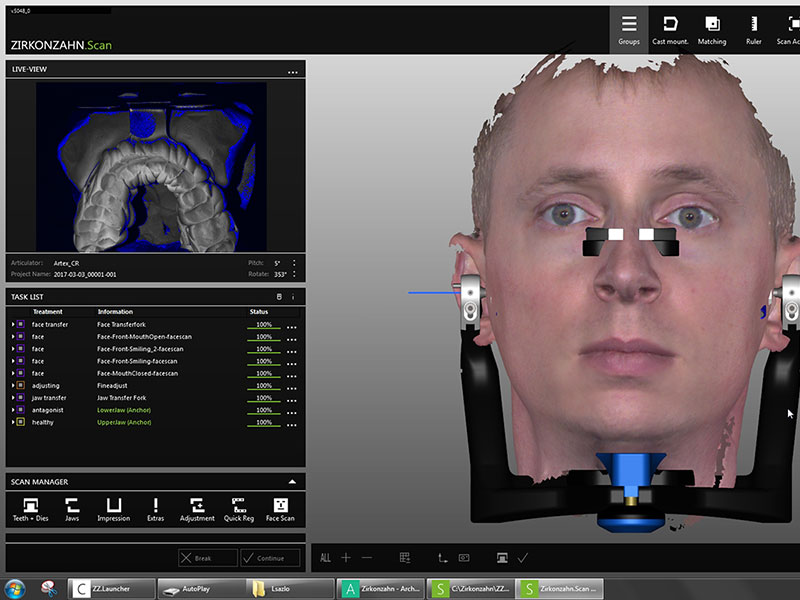800x600 pixels.
Task: Collapse the Scan Manager panel
Action: pos(292,482)
